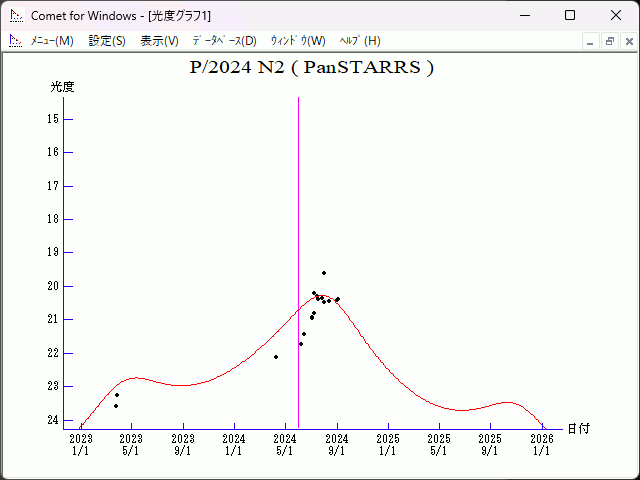This screenshot has height=480, width=640.
Task: Click the document icon left of メニュー
Action: pyautogui.click(x=15, y=41)
